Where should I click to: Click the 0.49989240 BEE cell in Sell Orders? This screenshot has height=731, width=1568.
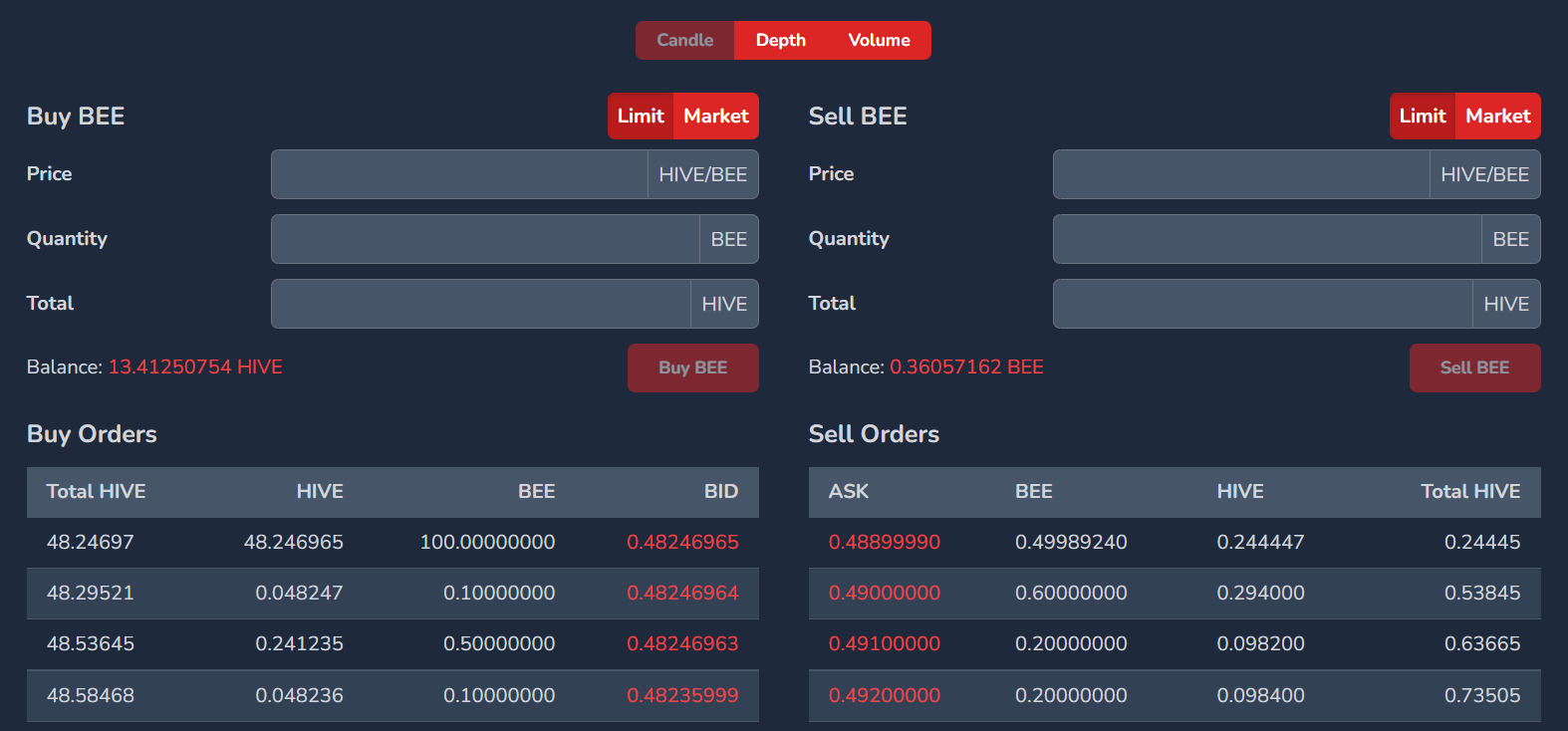[1071, 543]
